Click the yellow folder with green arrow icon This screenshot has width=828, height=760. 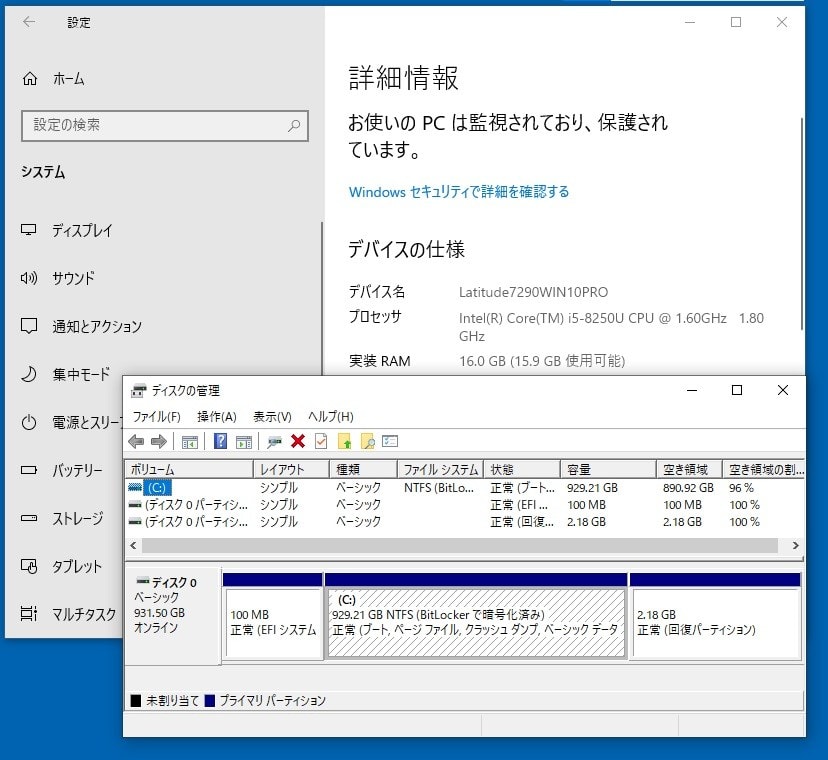[344, 441]
